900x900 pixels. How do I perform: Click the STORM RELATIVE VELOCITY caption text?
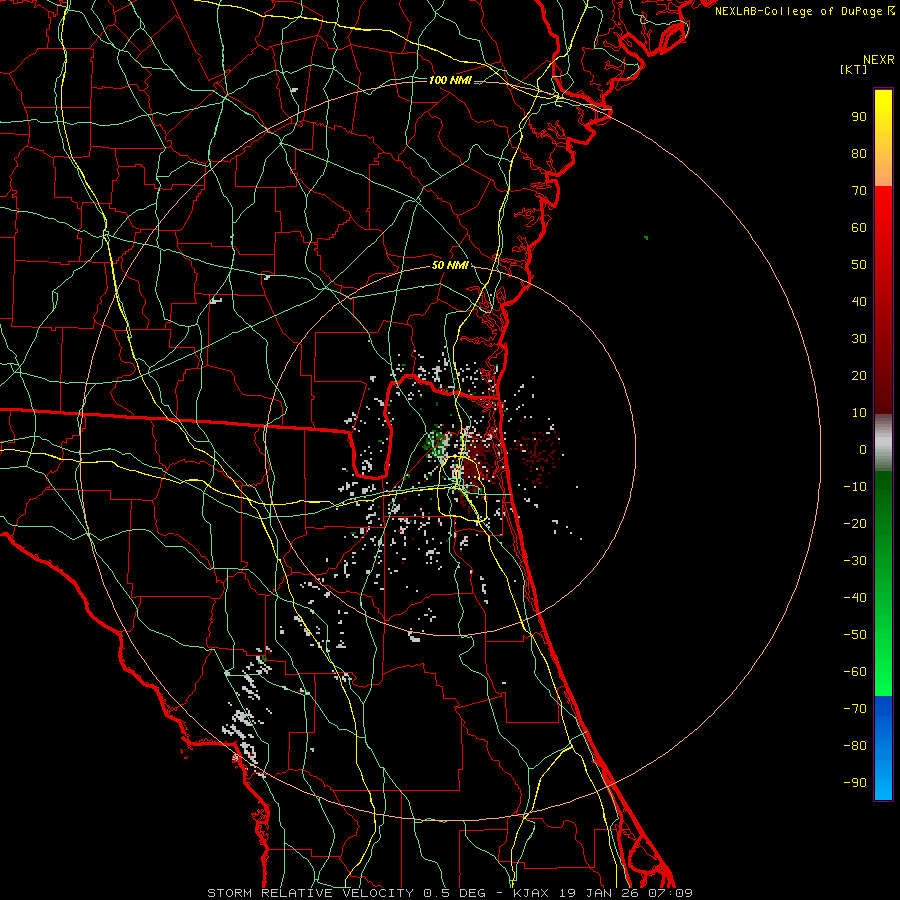point(310,893)
